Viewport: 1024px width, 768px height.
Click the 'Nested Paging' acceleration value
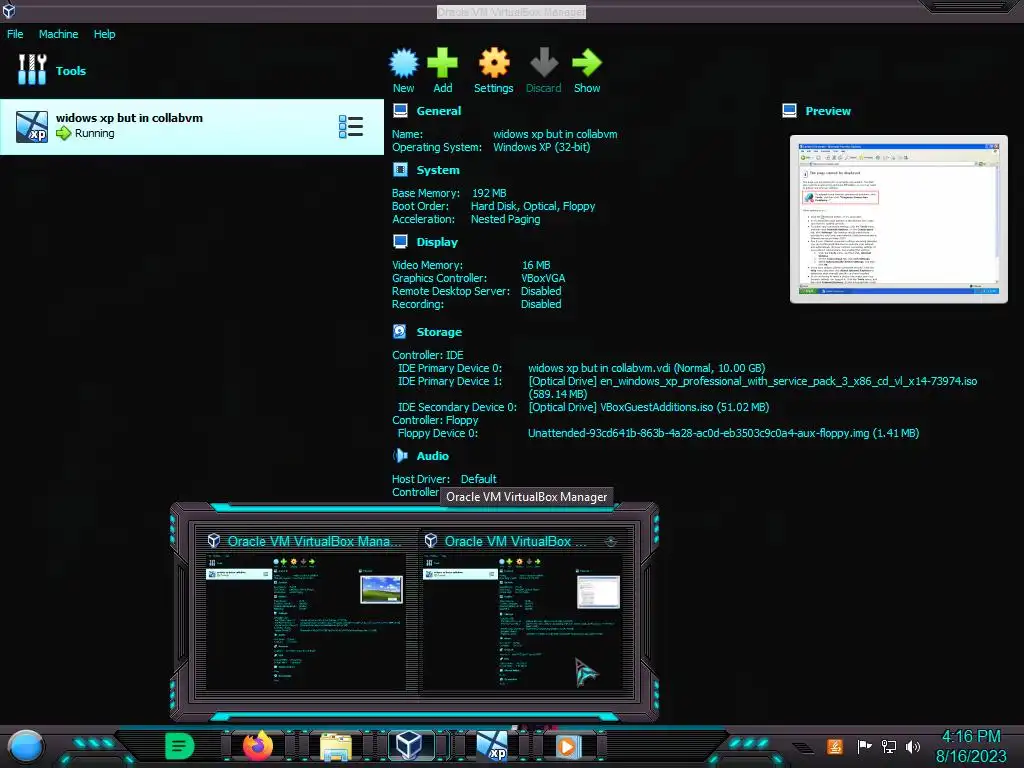click(x=505, y=219)
